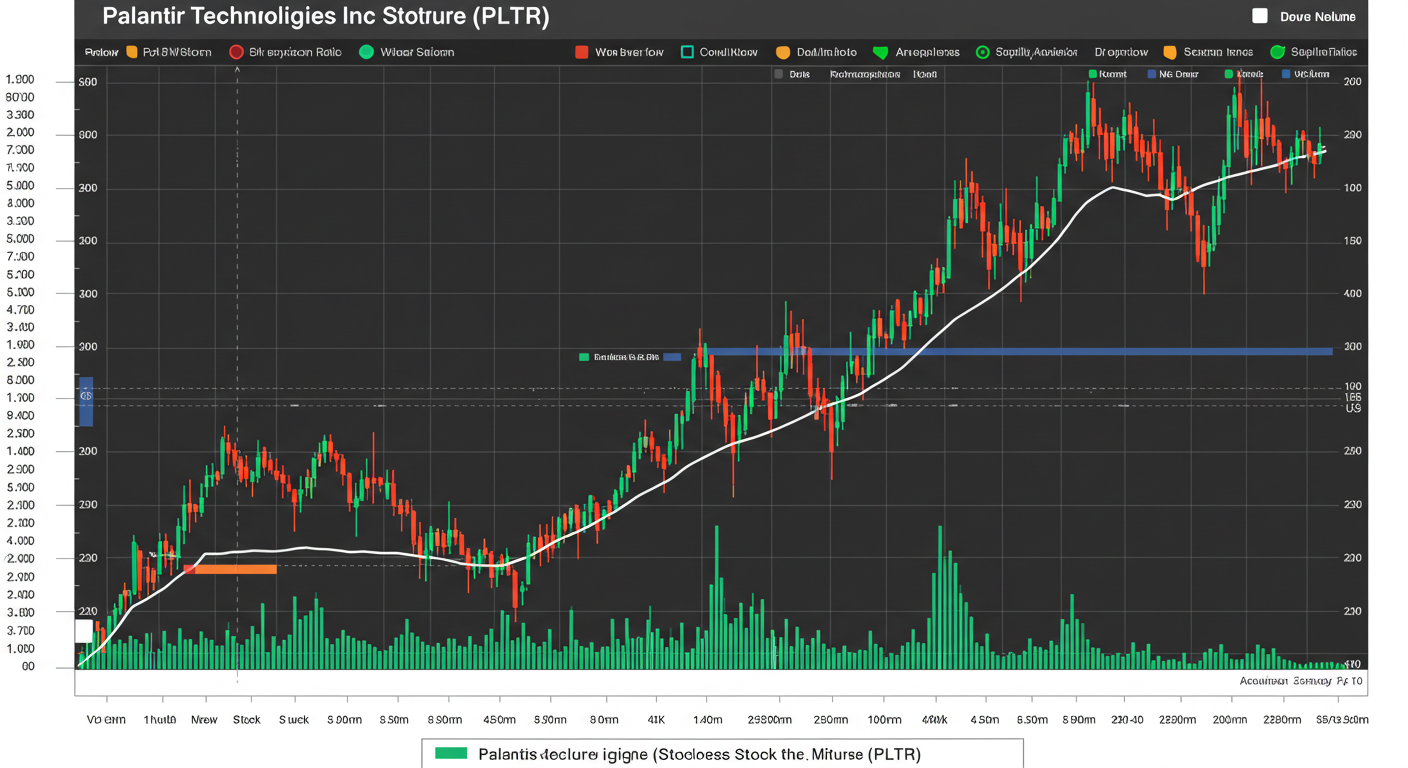Viewport: 1408px width, 768px height.
Task: Click the x-axis label Nrew
Action: [x=204, y=719]
